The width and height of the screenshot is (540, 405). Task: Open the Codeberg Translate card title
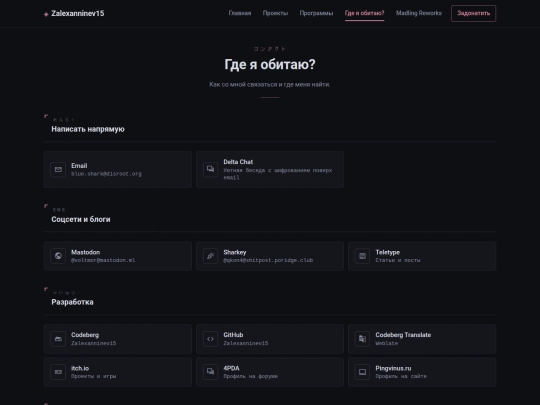click(403, 335)
